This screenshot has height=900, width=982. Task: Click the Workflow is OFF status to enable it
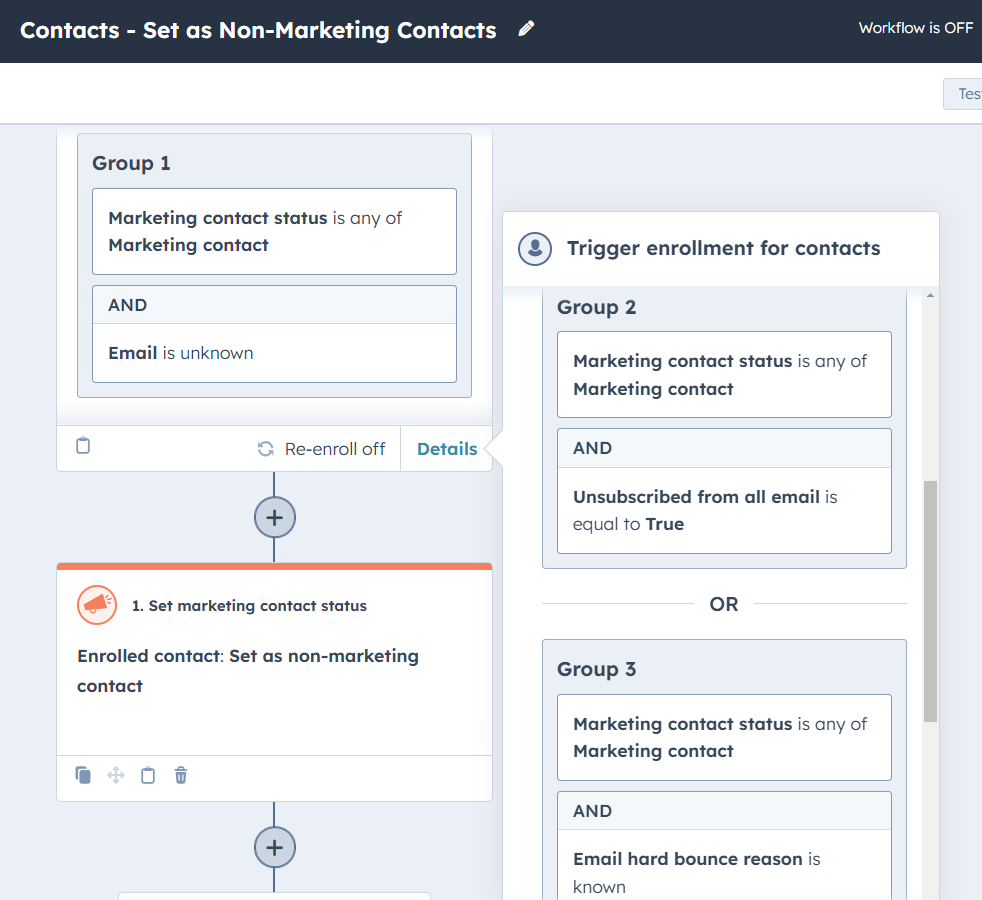pos(915,28)
